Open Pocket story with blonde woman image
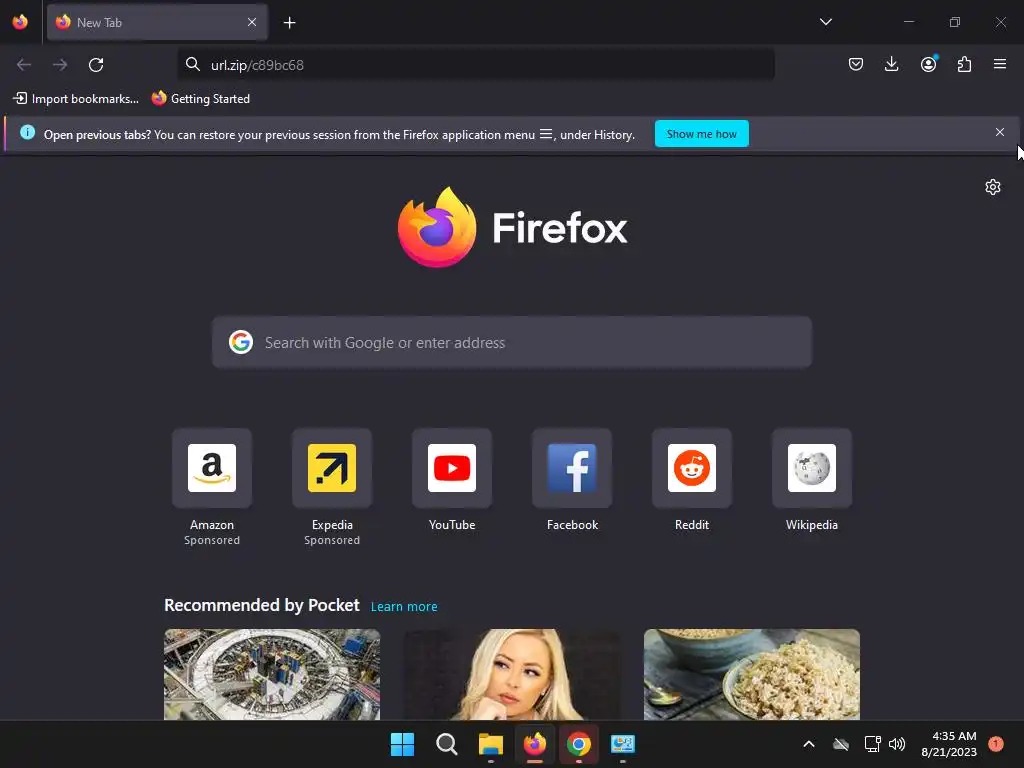The height and width of the screenshot is (768, 1024). tap(512, 674)
